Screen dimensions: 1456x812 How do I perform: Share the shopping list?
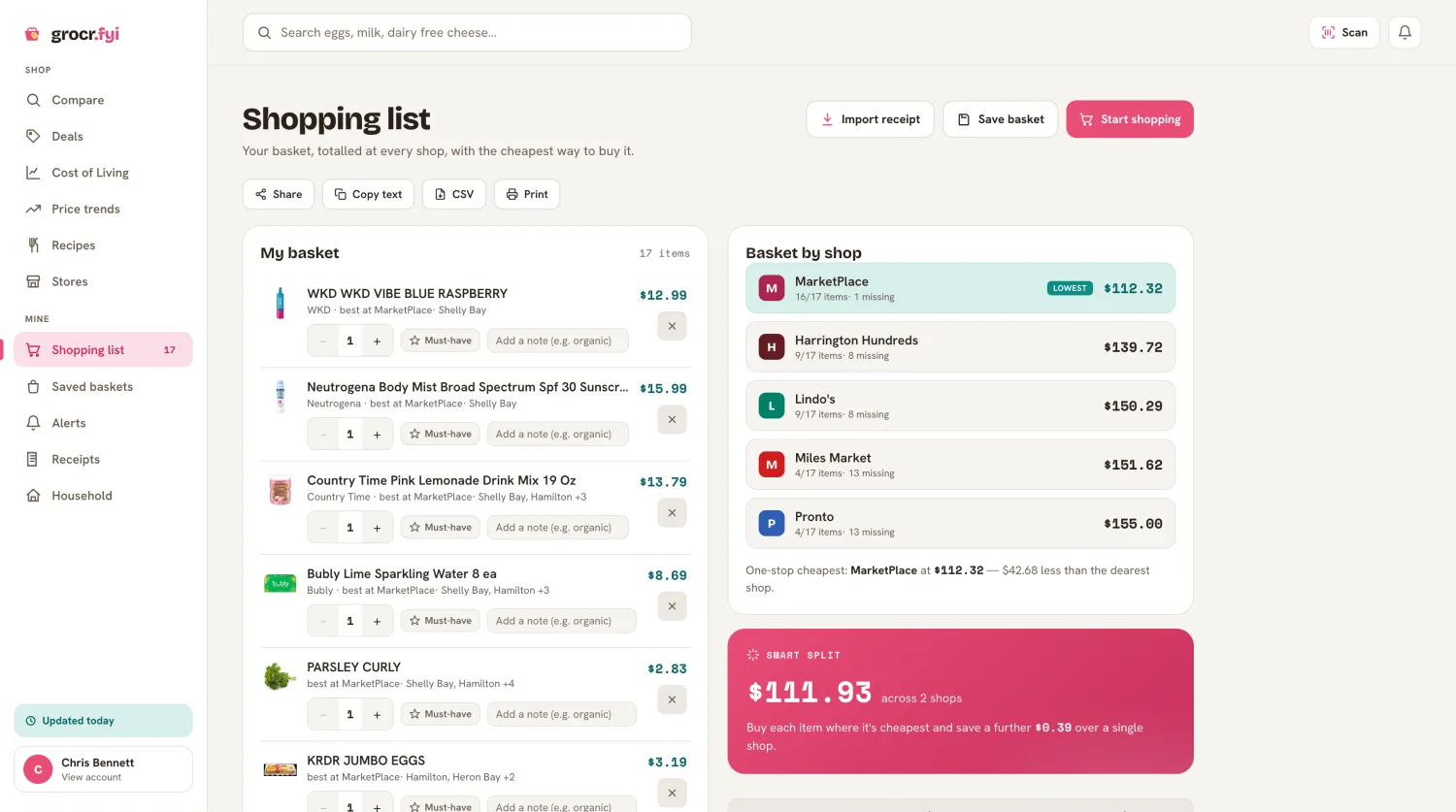point(279,194)
